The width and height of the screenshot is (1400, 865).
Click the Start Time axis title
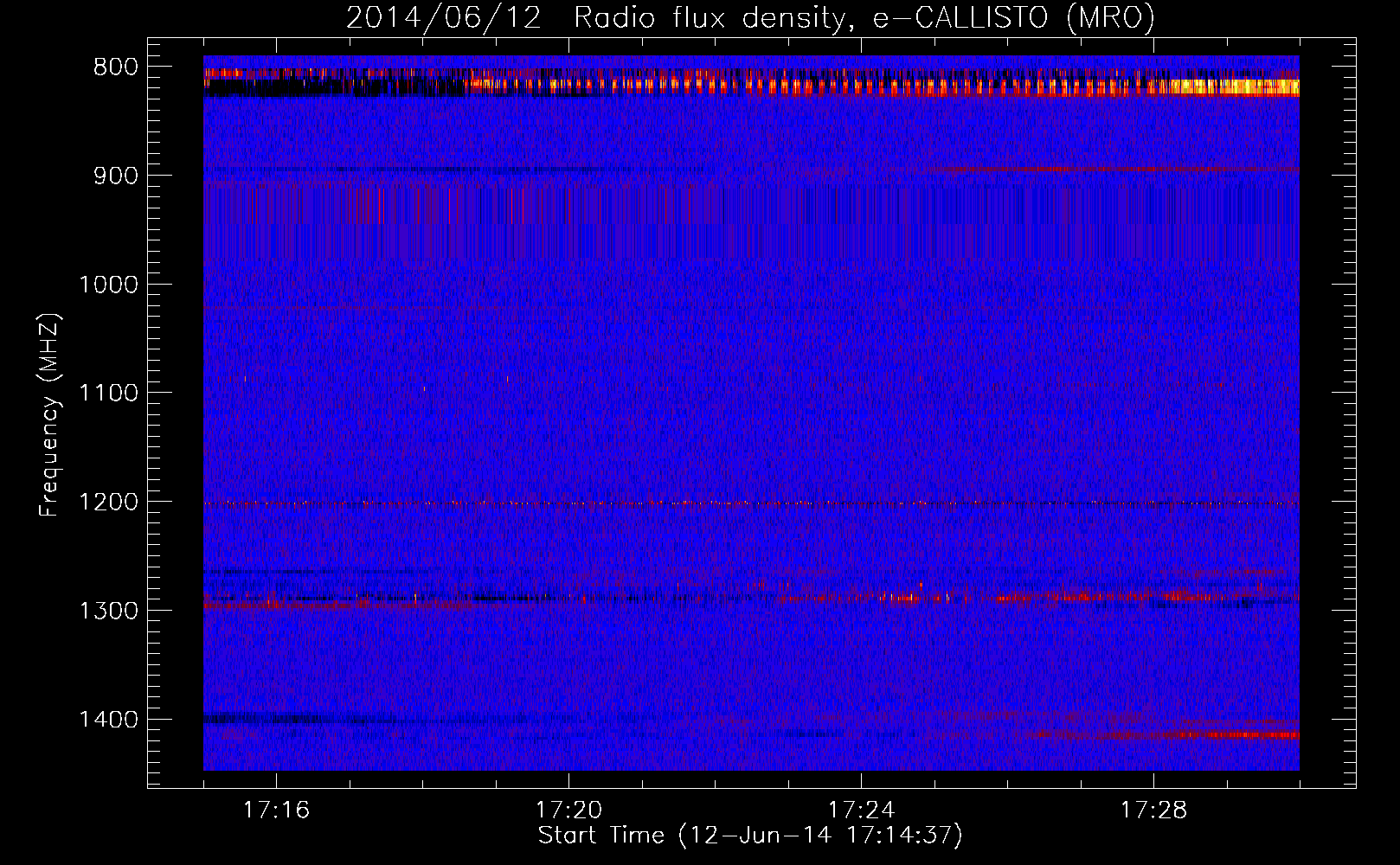750,836
